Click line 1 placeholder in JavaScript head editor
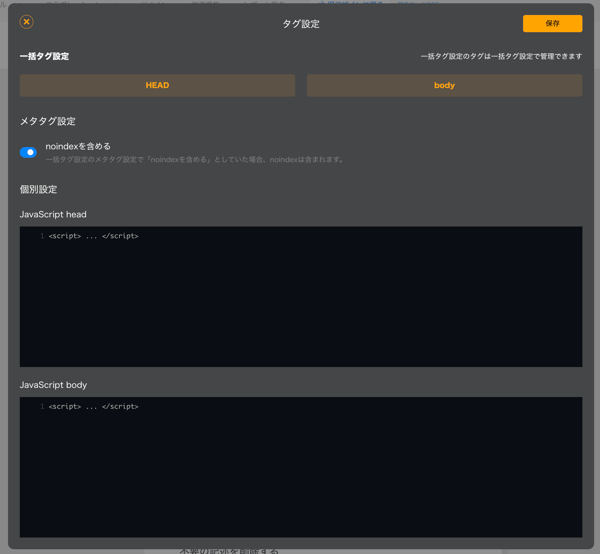The height and width of the screenshot is (554, 600). pyautogui.click(x=93, y=236)
